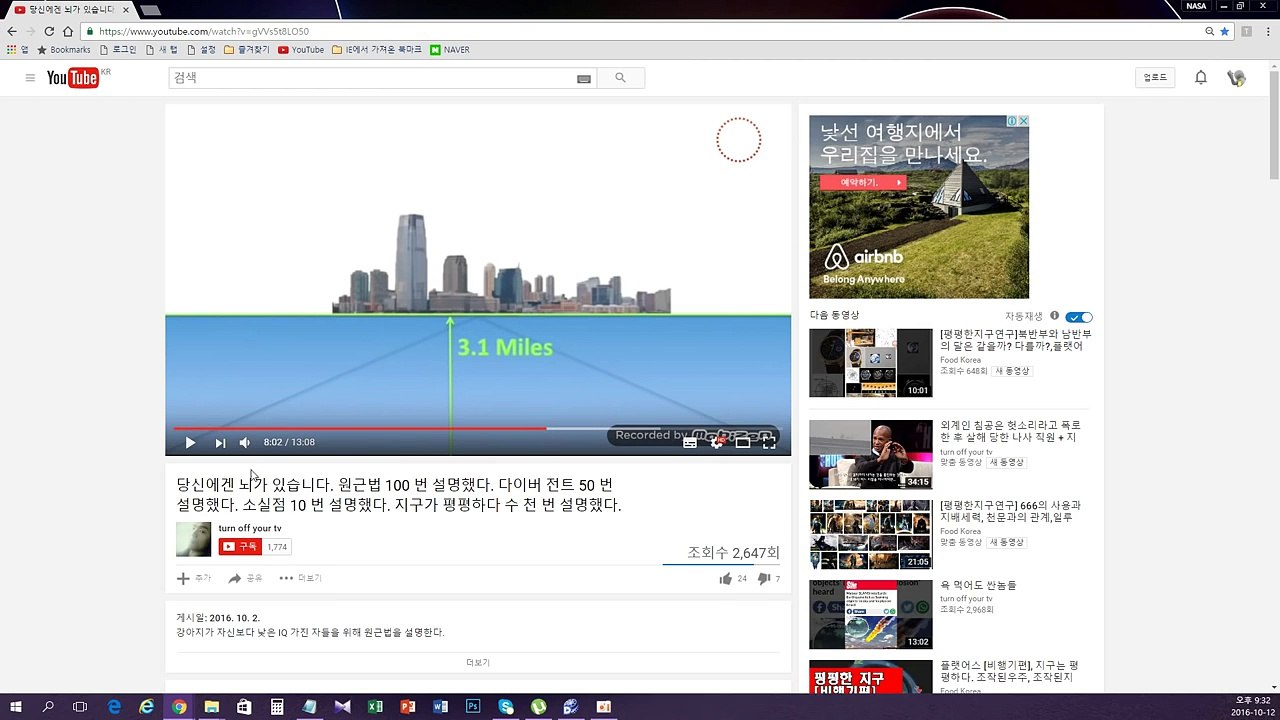Open Excel from taskbar
Viewport: 1280px width, 720px height.
(x=375, y=706)
